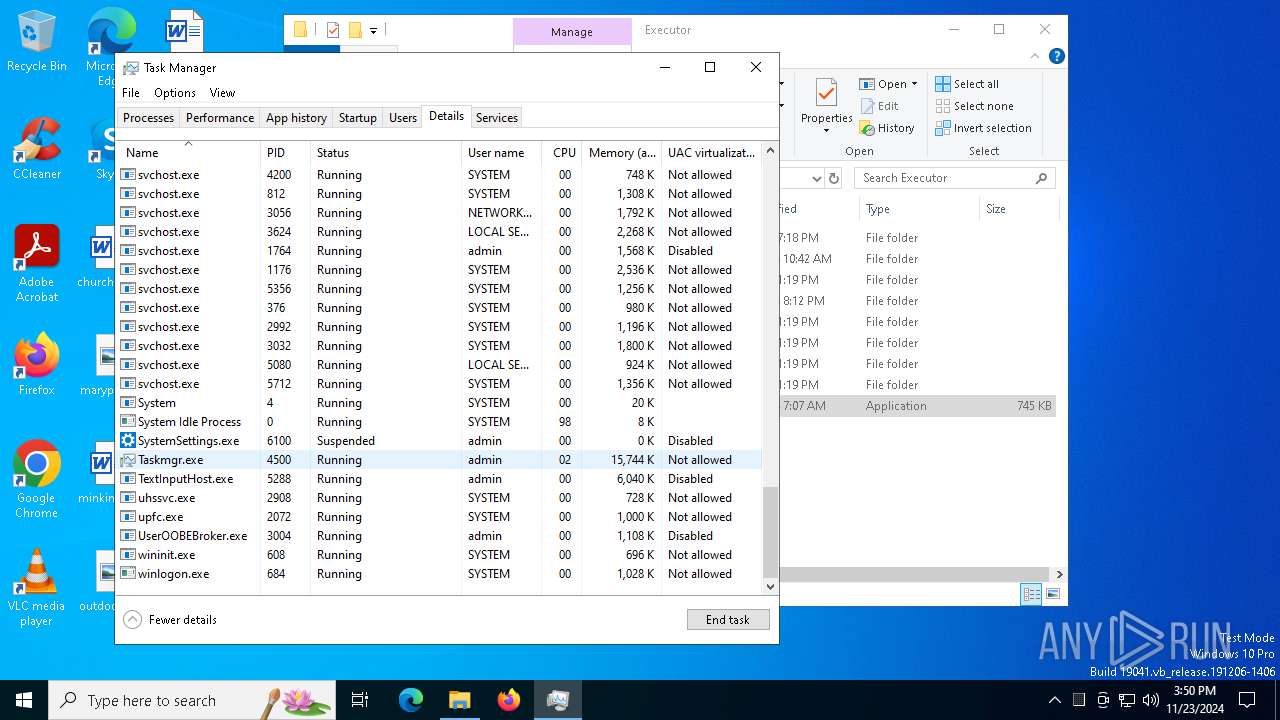1280x720 pixels.
Task: Open Explorer help question mark icon
Action: point(1056,56)
